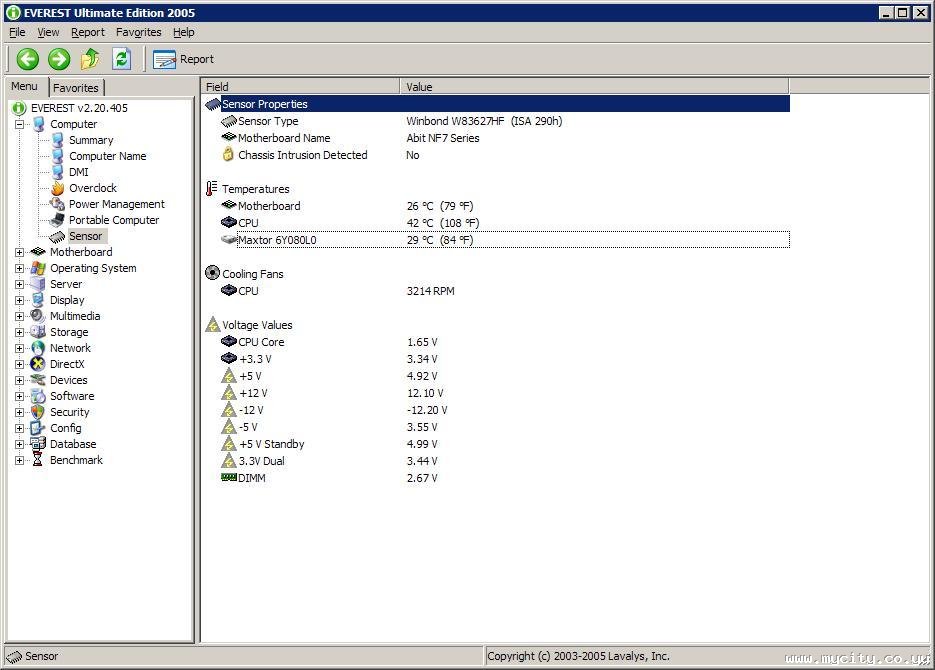Expand the Network tree node
This screenshot has width=935, height=670.
point(19,348)
